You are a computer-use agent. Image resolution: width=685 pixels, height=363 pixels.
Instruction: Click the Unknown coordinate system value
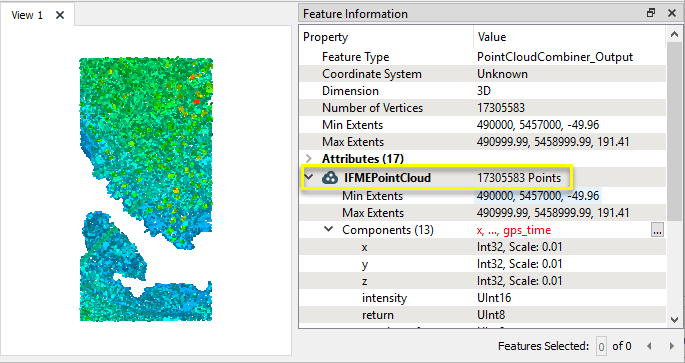[502, 74]
